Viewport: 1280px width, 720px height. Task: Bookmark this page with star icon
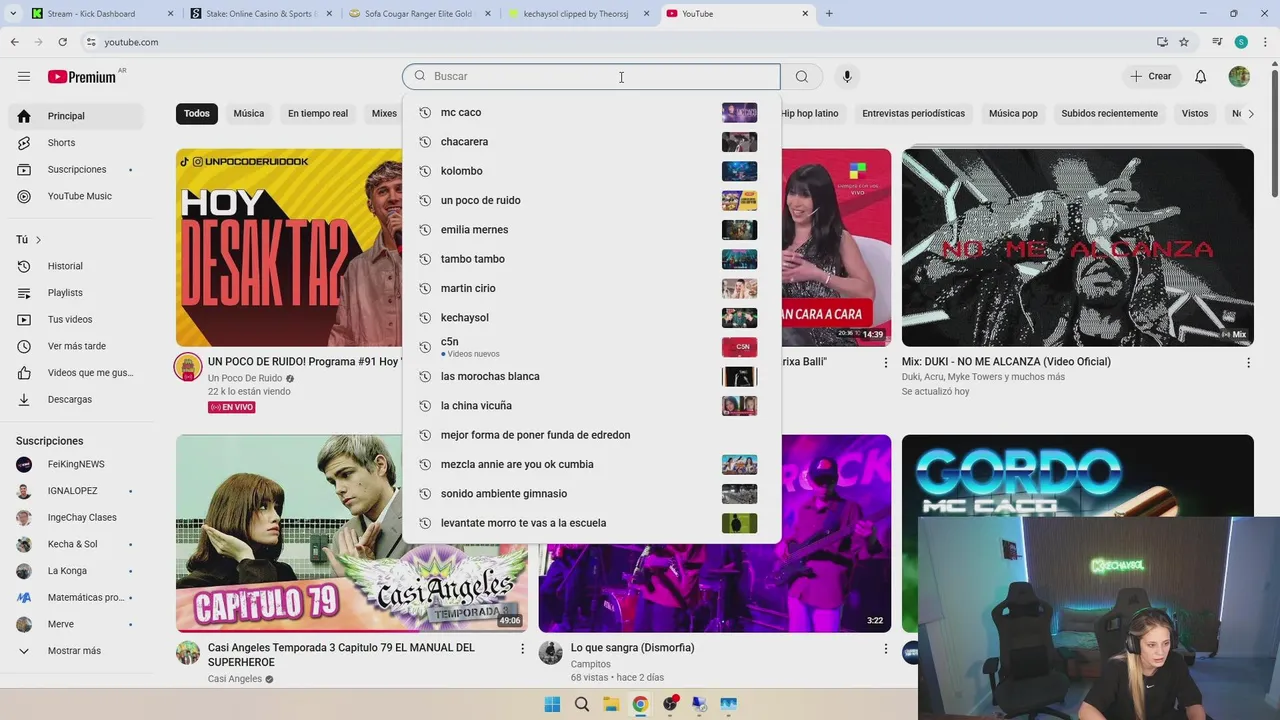click(x=1184, y=42)
